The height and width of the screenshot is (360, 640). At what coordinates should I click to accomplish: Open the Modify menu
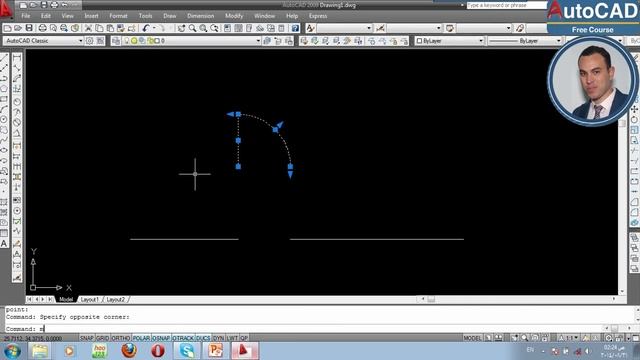click(234, 16)
